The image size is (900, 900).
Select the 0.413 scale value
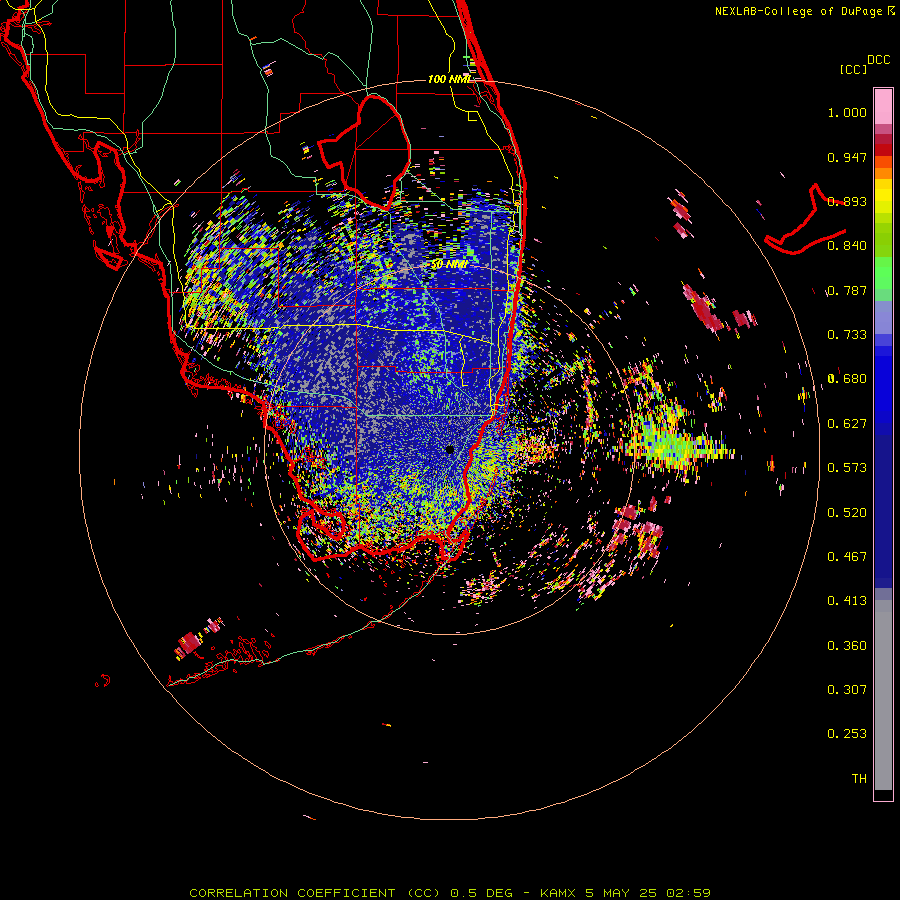click(x=847, y=601)
